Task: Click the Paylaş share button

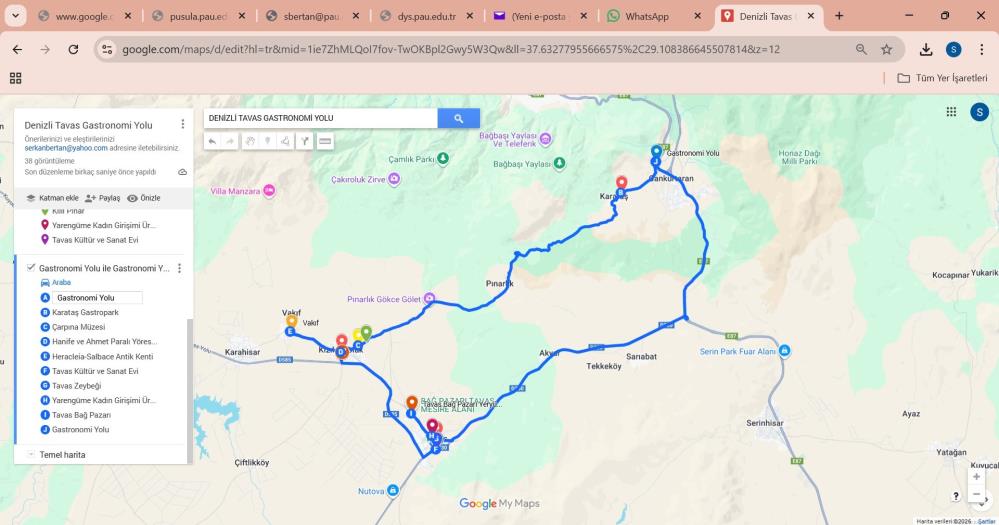Action: pos(103,198)
